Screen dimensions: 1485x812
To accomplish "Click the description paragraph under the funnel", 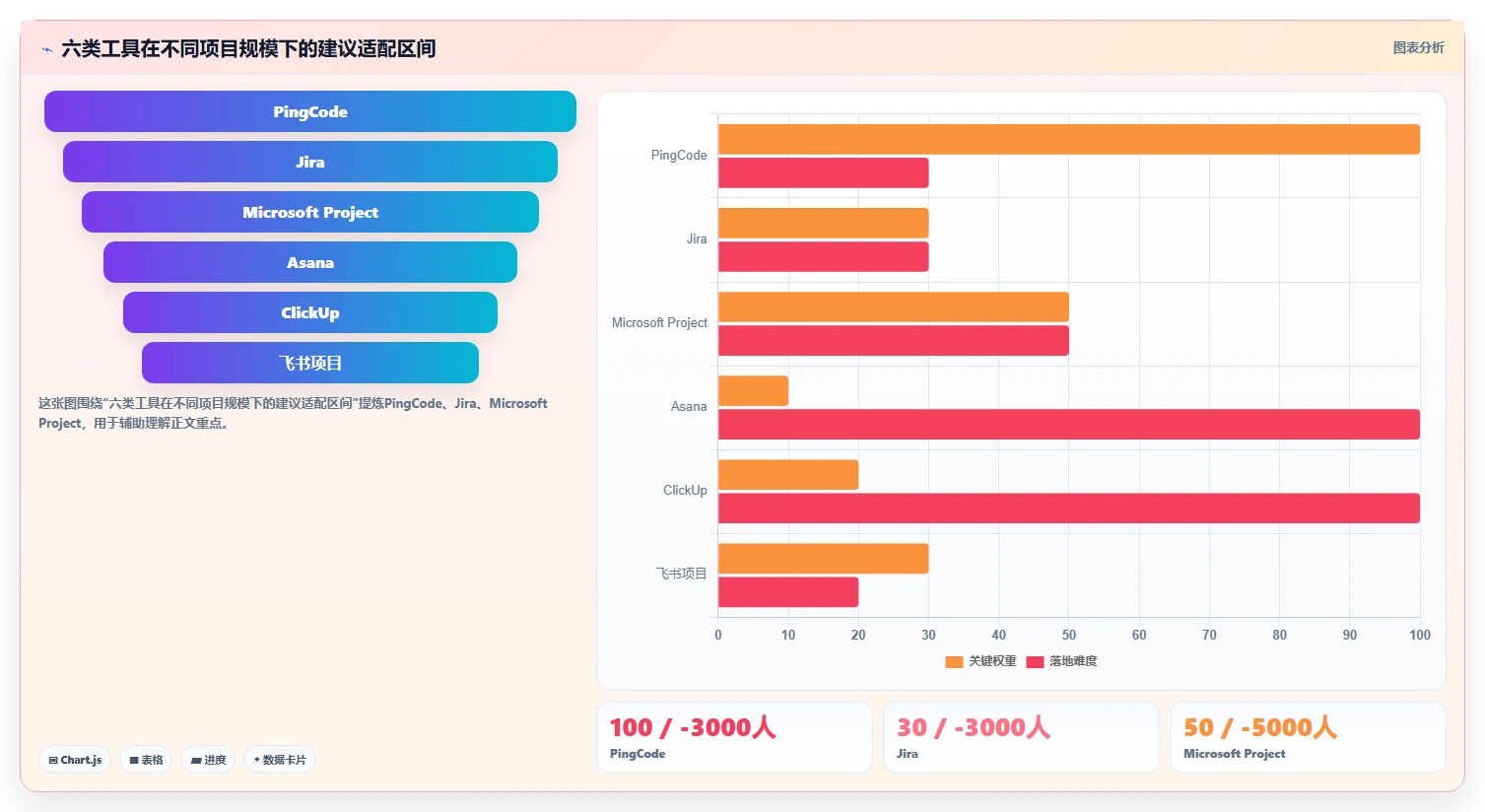I will tap(293, 413).
